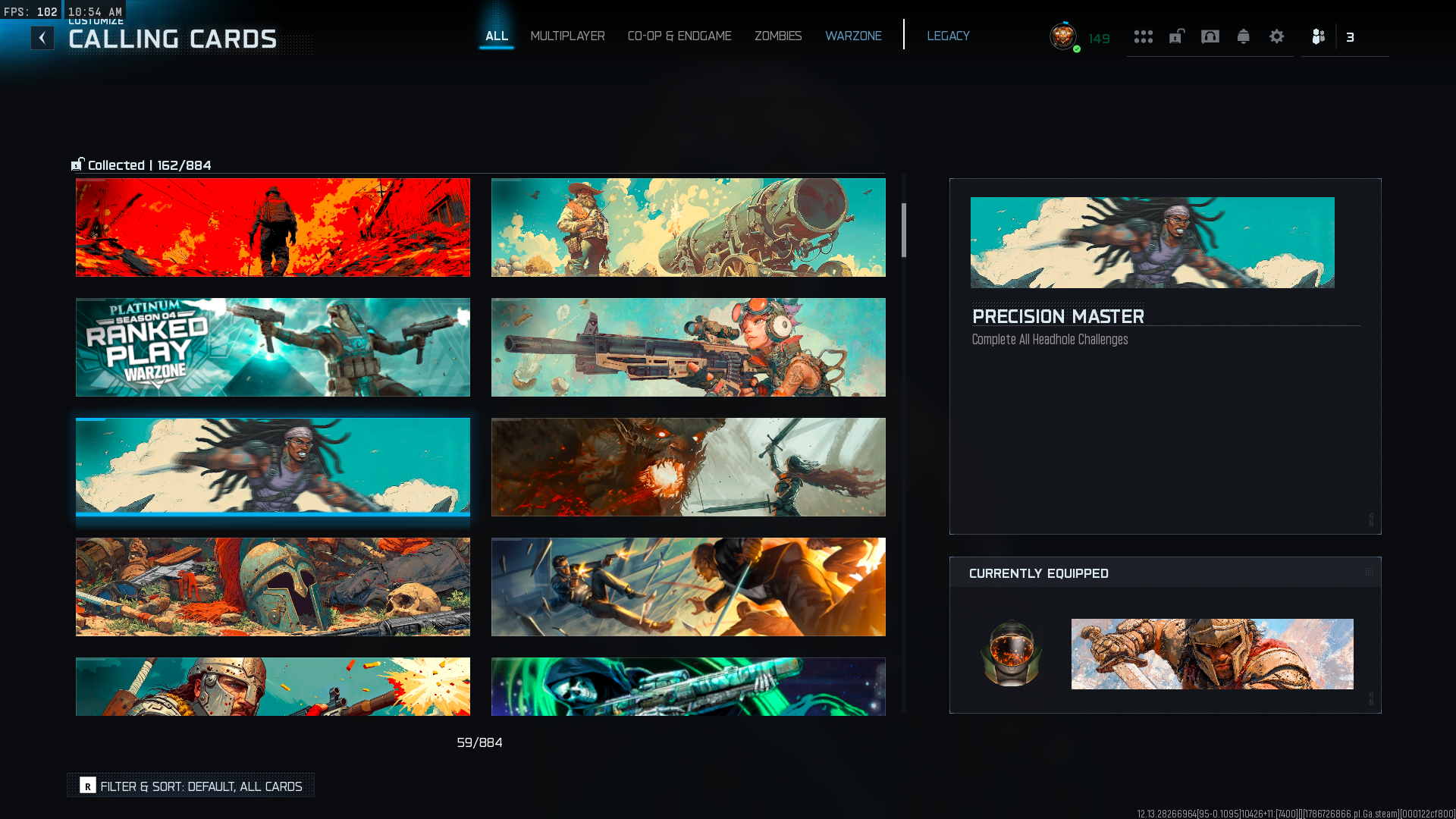Image resolution: width=1456 pixels, height=819 pixels.
Task: Click the calling card list scrollbar
Action: coord(904,231)
